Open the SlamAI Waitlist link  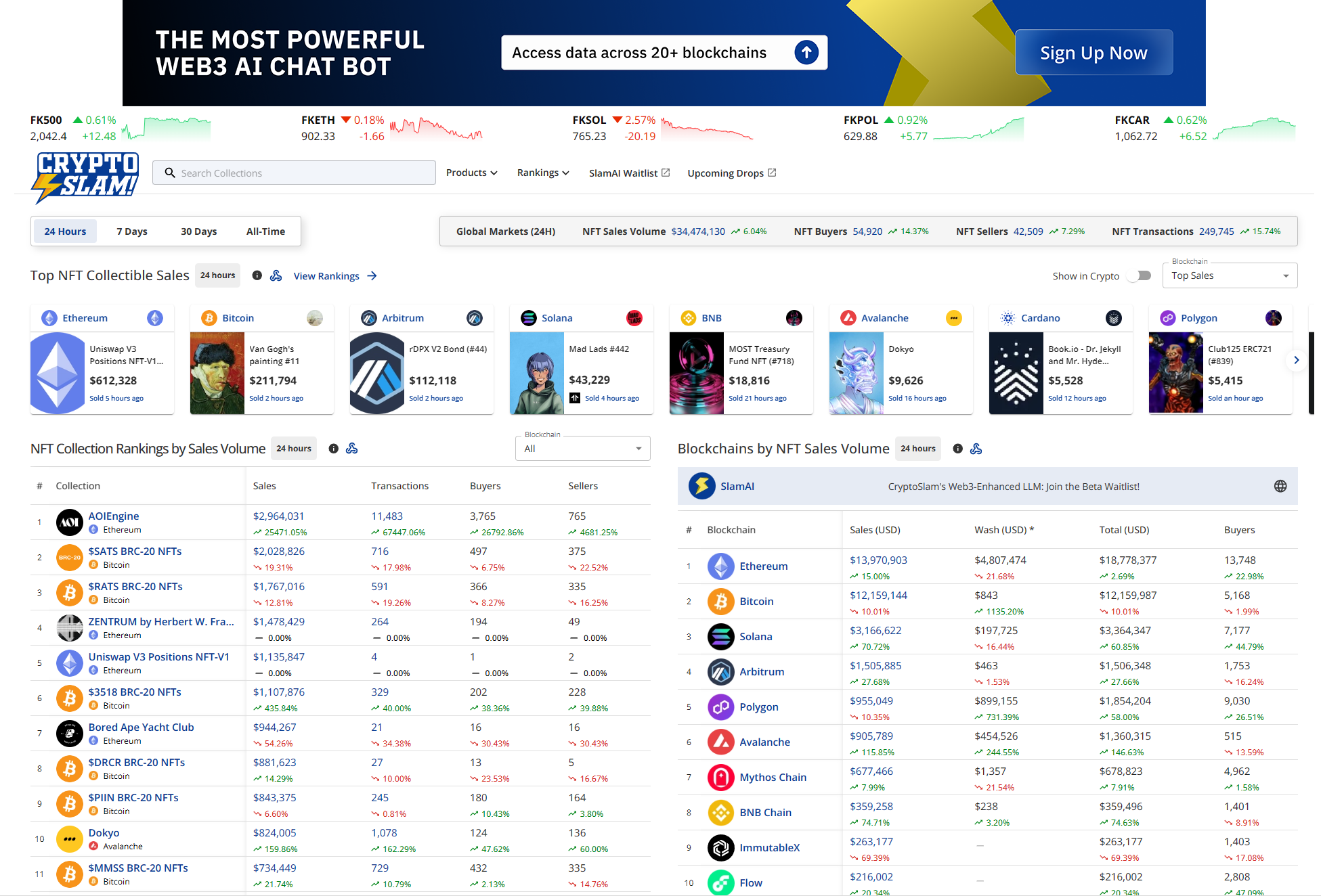tap(629, 173)
